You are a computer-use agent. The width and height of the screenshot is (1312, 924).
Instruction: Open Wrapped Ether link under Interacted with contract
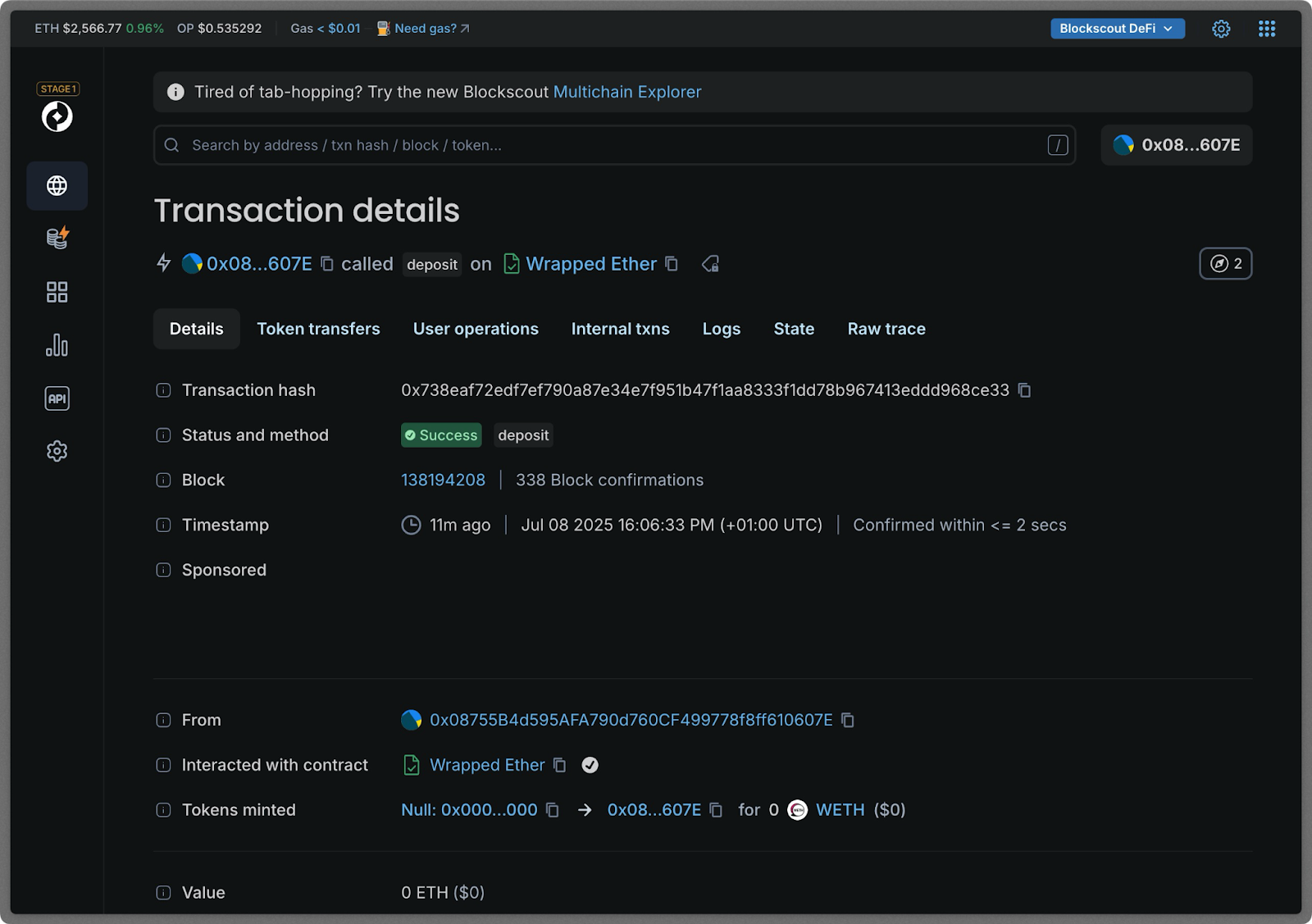pyautogui.click(x=487, y=765)
